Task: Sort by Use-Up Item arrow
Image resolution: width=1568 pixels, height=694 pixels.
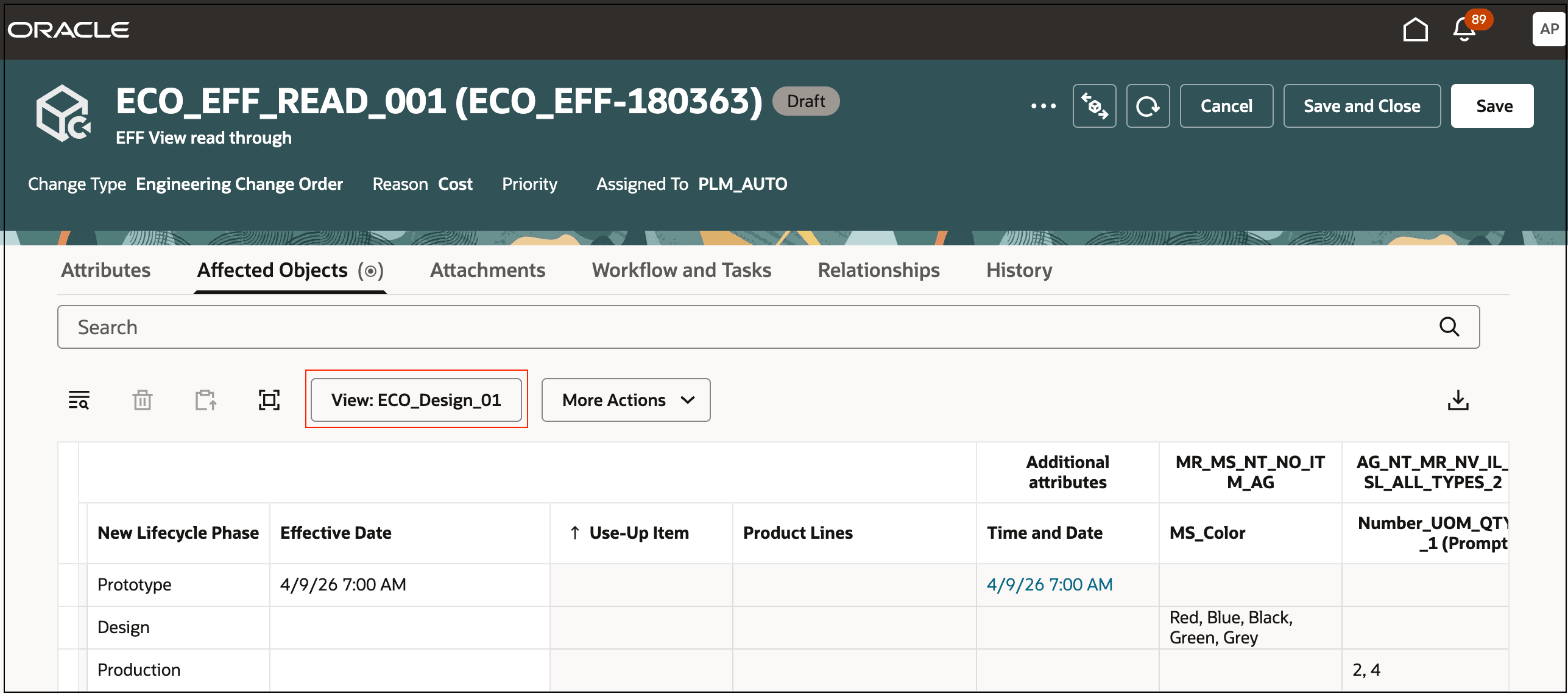Action: (574, 533)
